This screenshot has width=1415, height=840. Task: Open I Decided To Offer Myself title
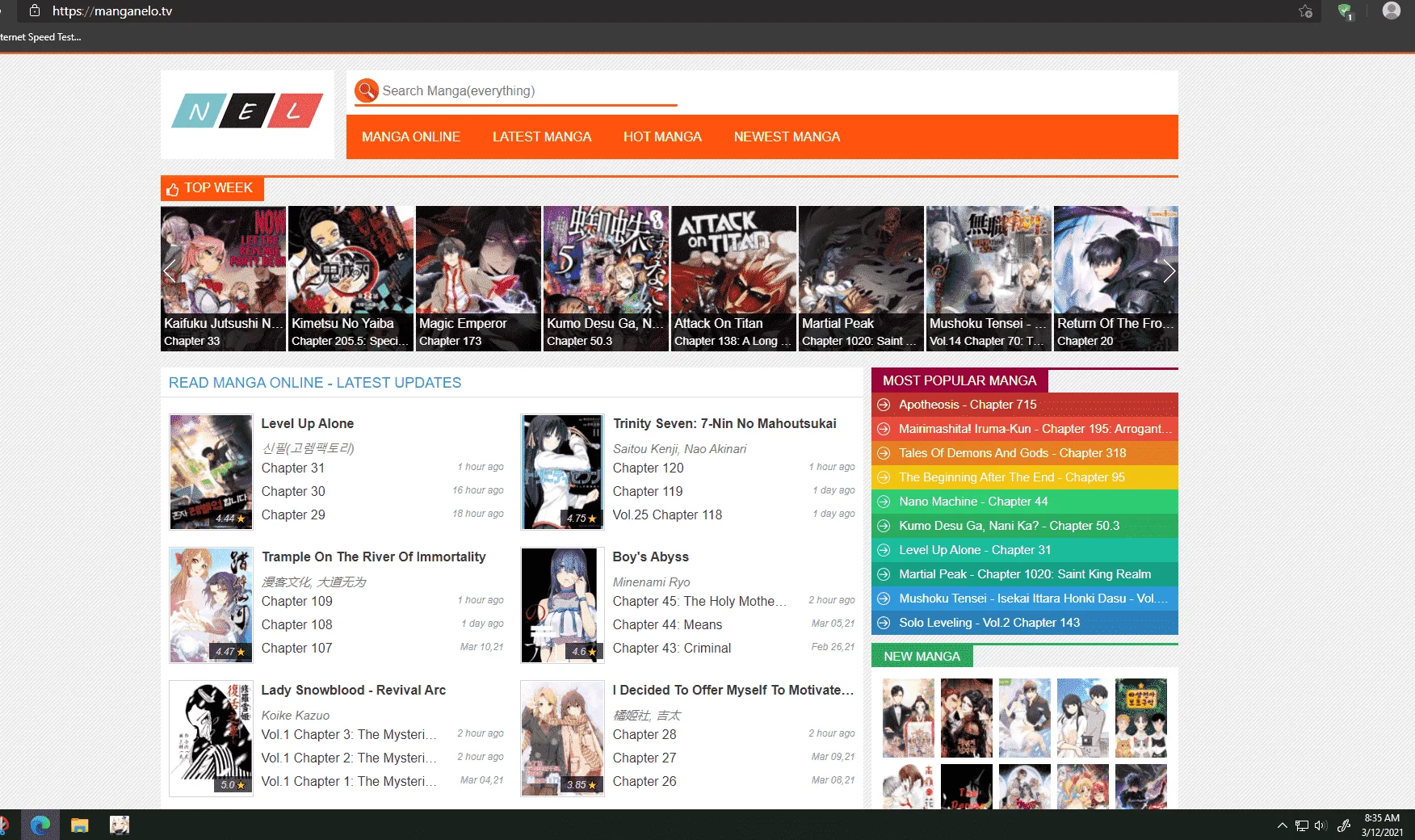733,690
